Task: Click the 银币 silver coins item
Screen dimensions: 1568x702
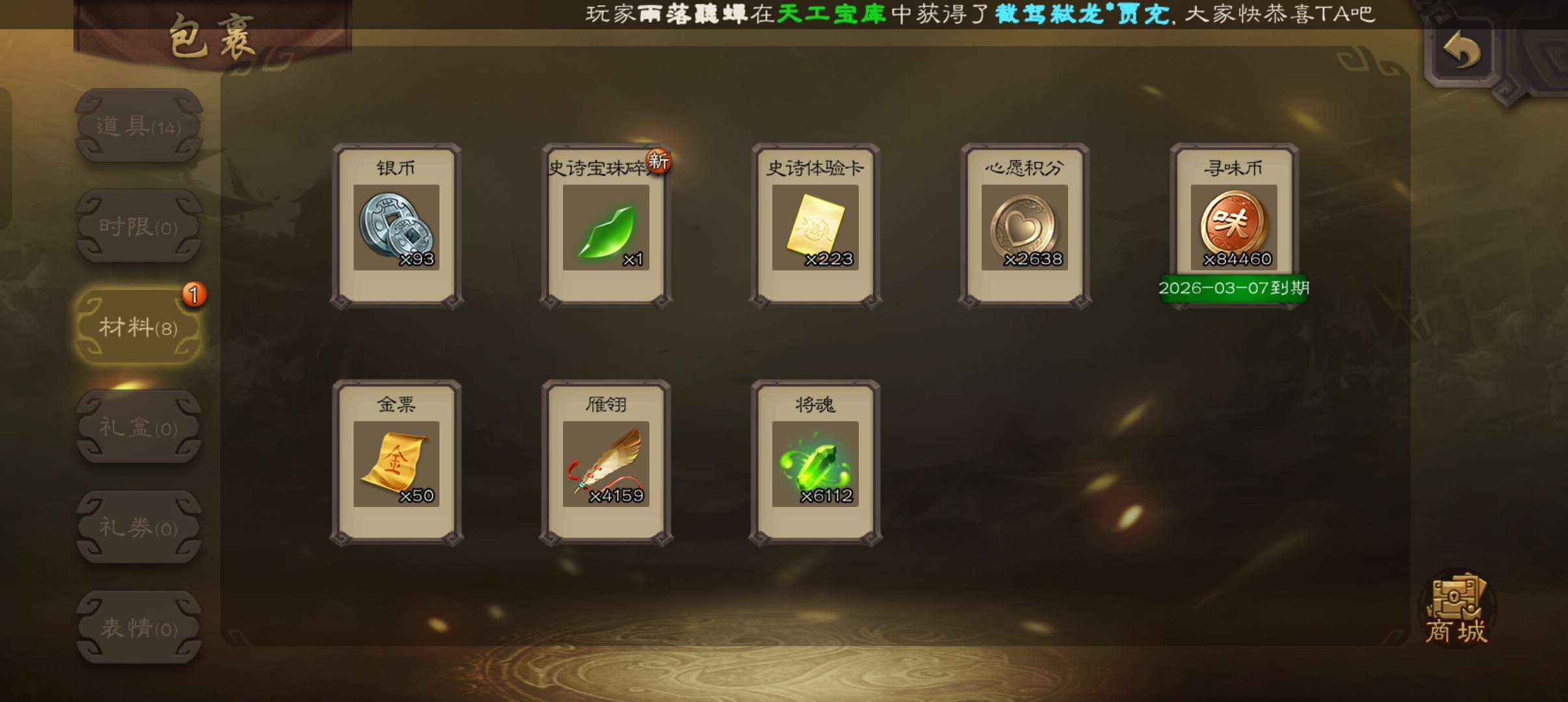Action: [x=397, y=227]
